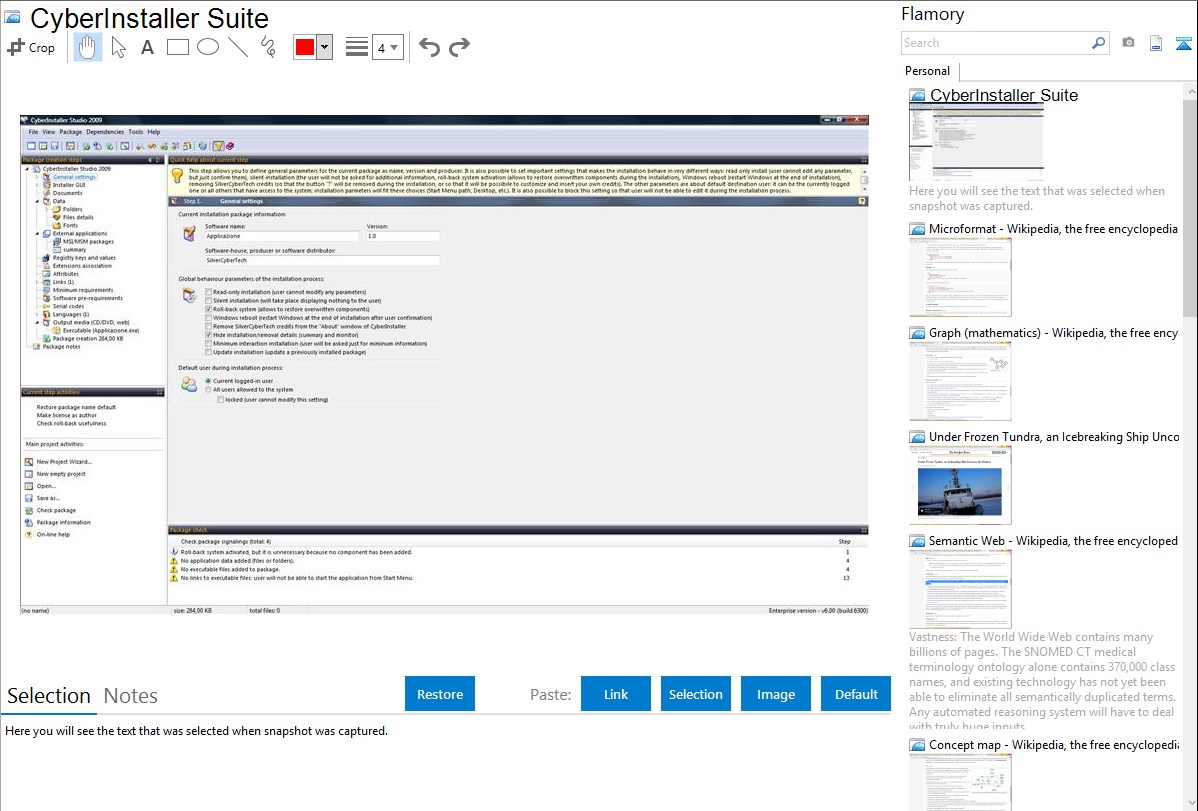Activate the hand pan tool
The image size is (1198, 811).
[x=88, y=47]
